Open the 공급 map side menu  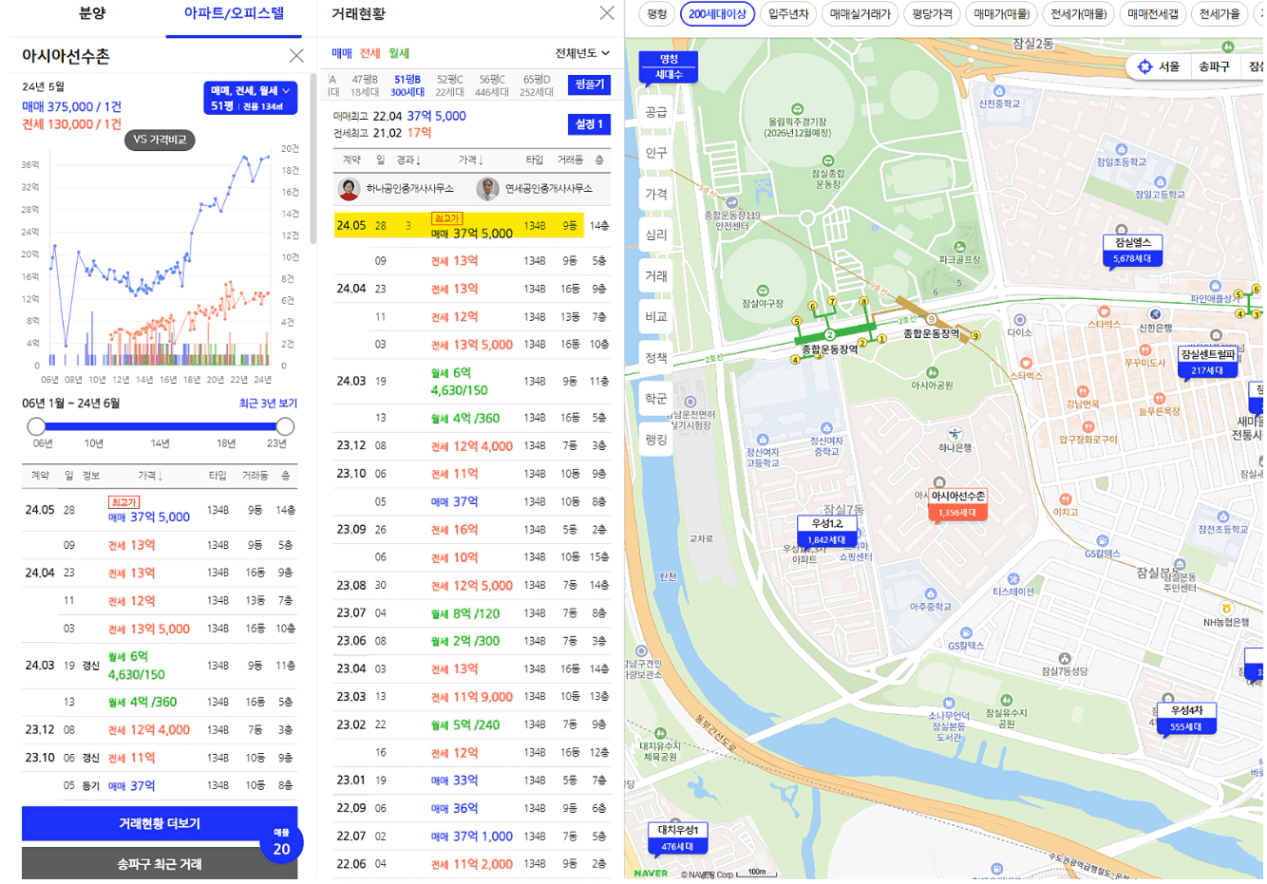click(656, 112)
